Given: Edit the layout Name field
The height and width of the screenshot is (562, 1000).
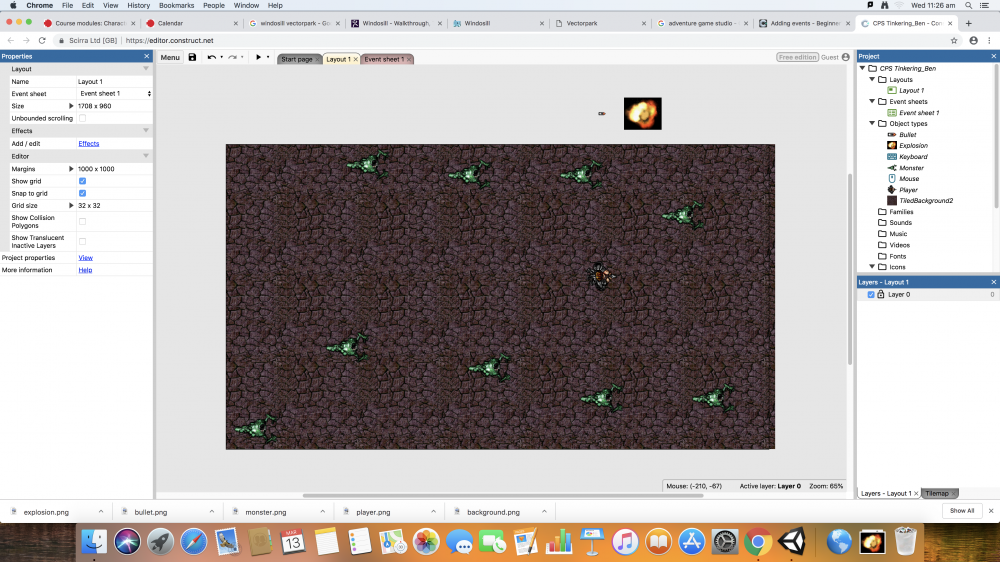Looking at the screenshot, I should (114, 82).
